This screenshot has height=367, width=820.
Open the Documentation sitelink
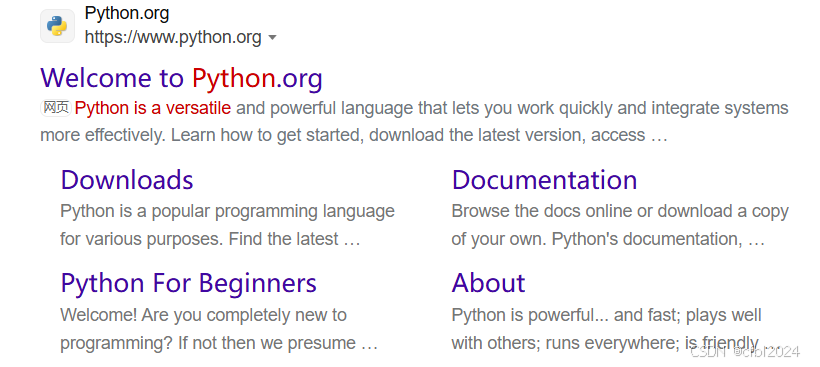(544, 179)
